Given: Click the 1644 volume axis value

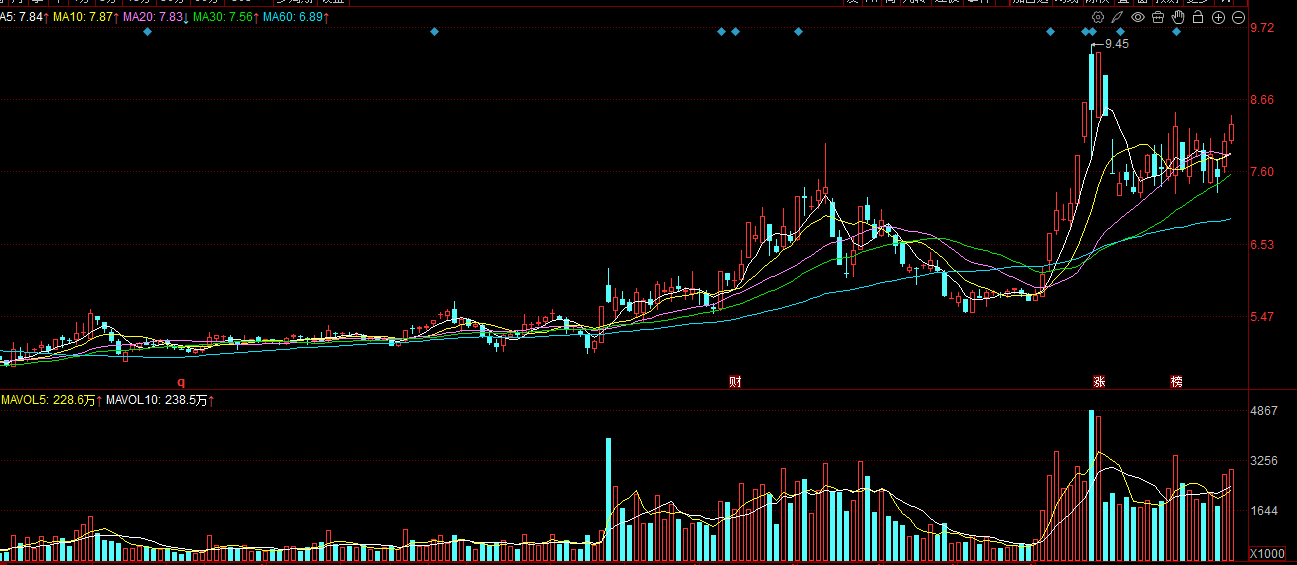Looking at the screenshot, I should tap(1264, 511).
